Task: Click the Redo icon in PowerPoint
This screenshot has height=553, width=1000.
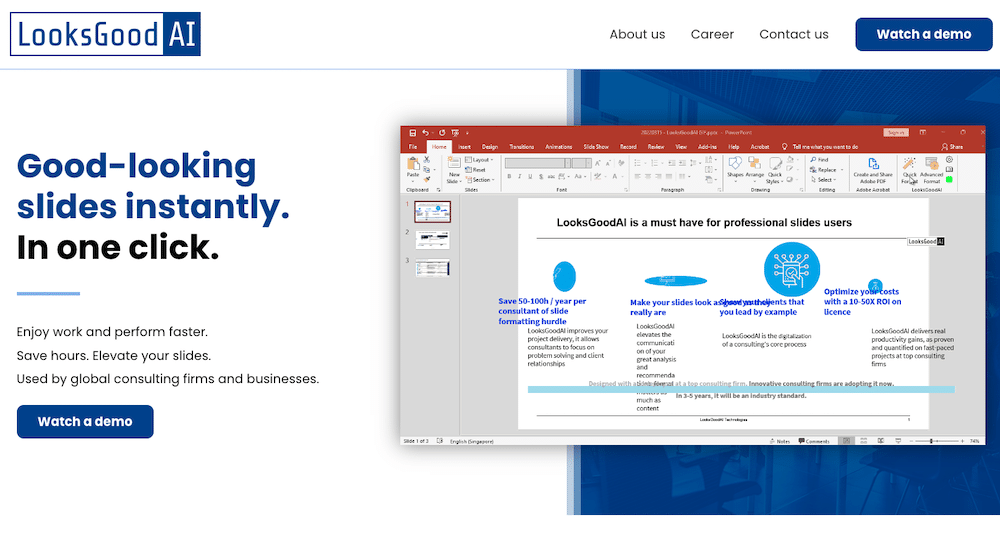Action: [442, 133]
